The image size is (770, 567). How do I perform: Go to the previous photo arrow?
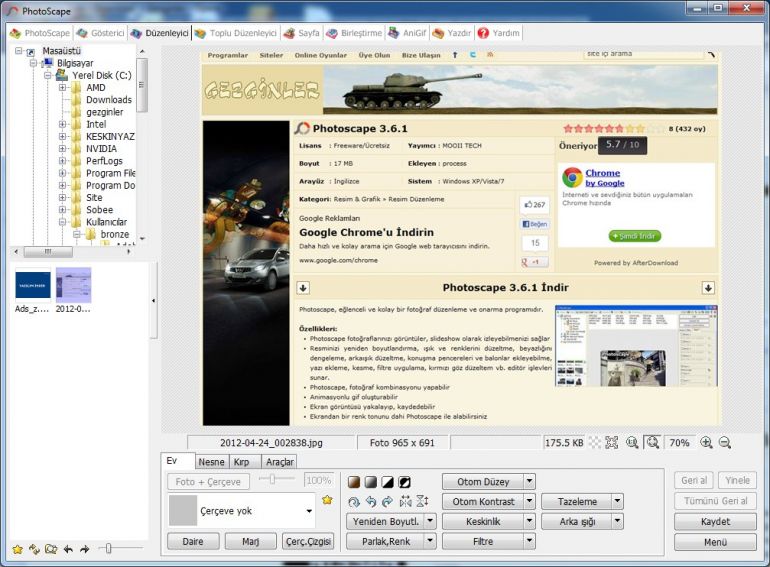click(68, 549)
